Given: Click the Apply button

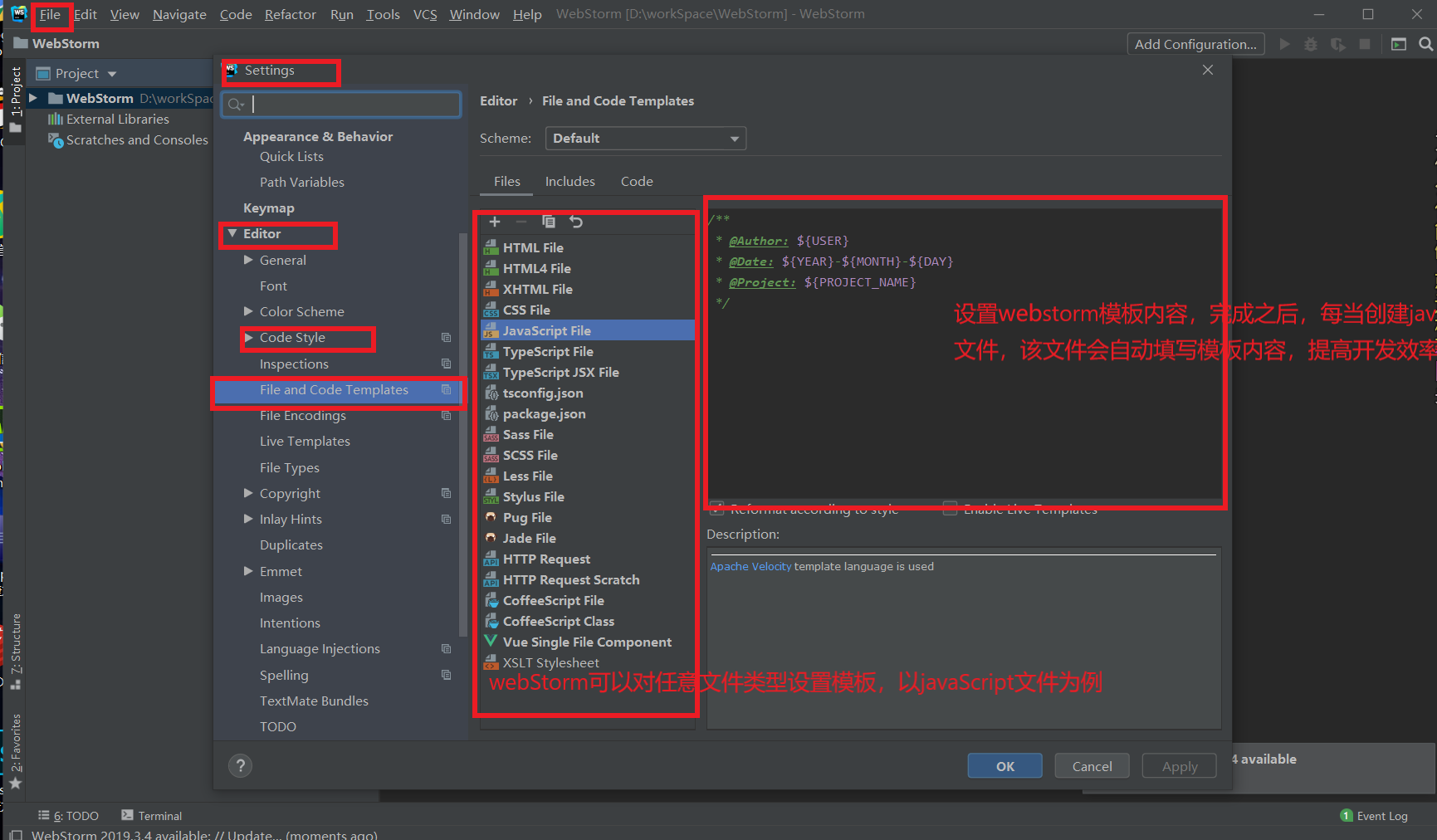Looking at the screenshot, I should (1179, 766).
